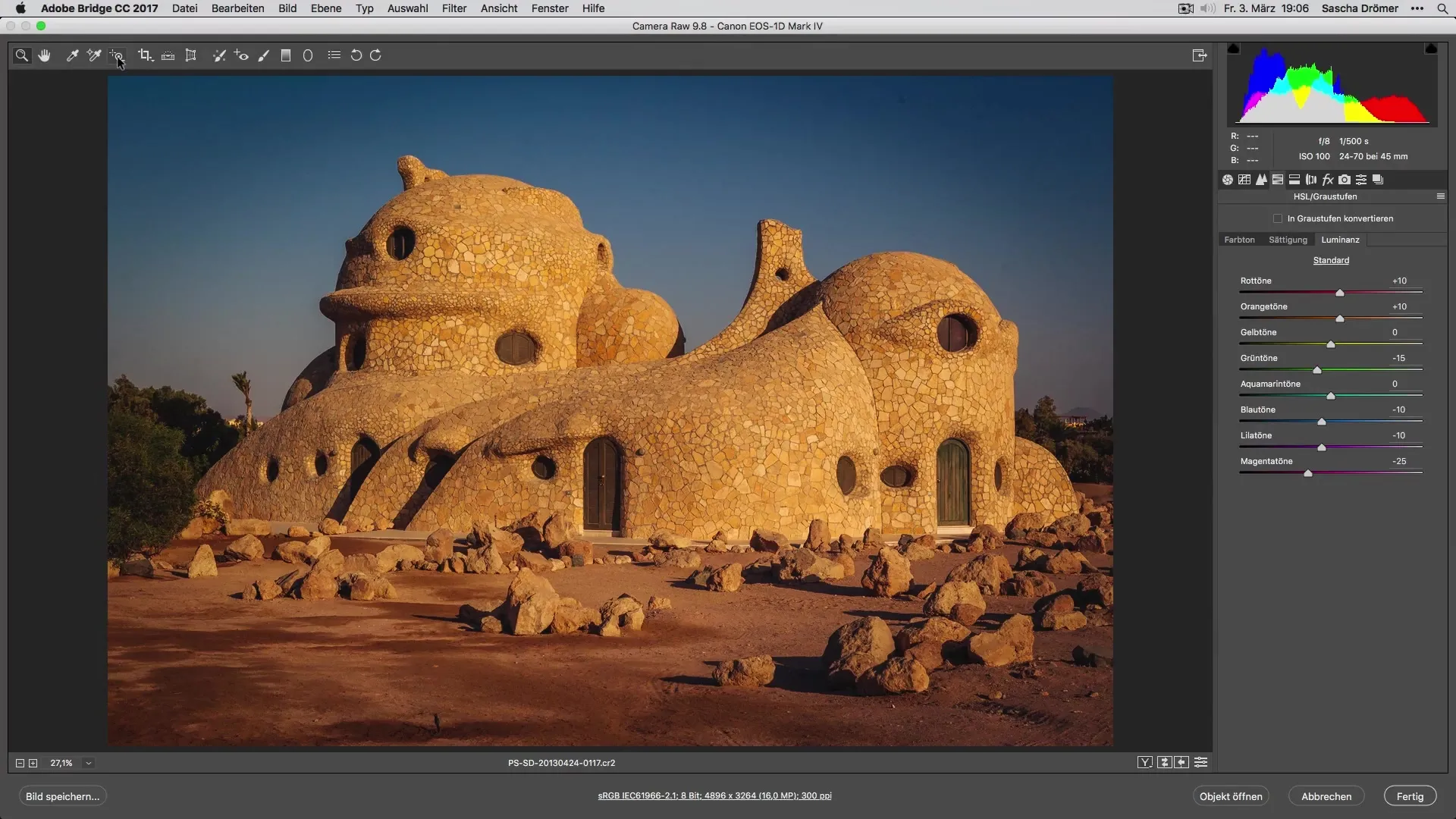Switch to Farbton tab
1456x819 pixels.
click(x=1239, y=240)
